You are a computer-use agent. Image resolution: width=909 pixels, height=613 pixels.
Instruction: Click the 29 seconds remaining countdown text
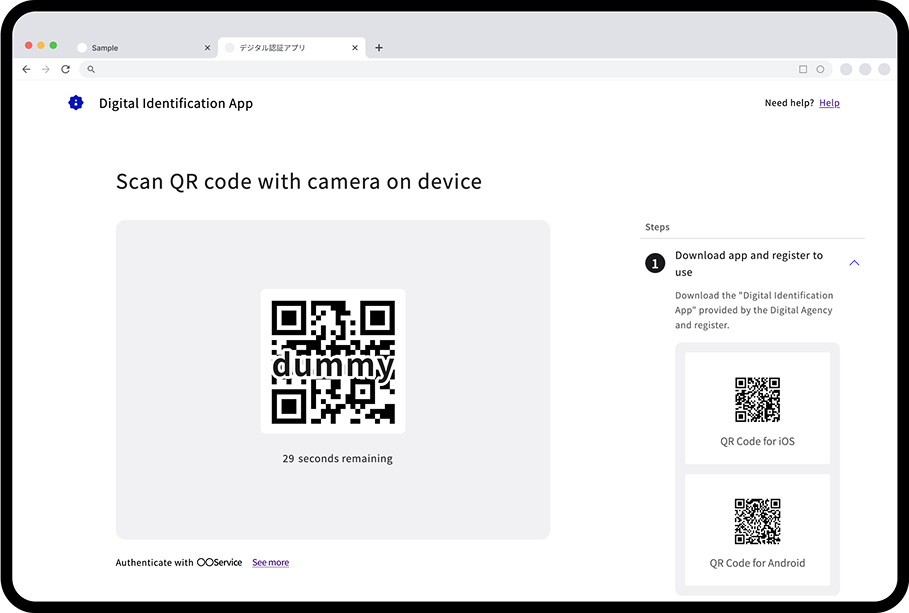[x=332, y=458]
